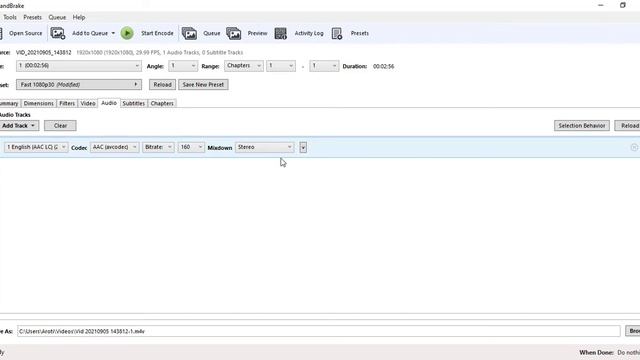Expand the Add to Queue dropdown arrow
Screen dimensions: 640x360
tap(113, 33)
